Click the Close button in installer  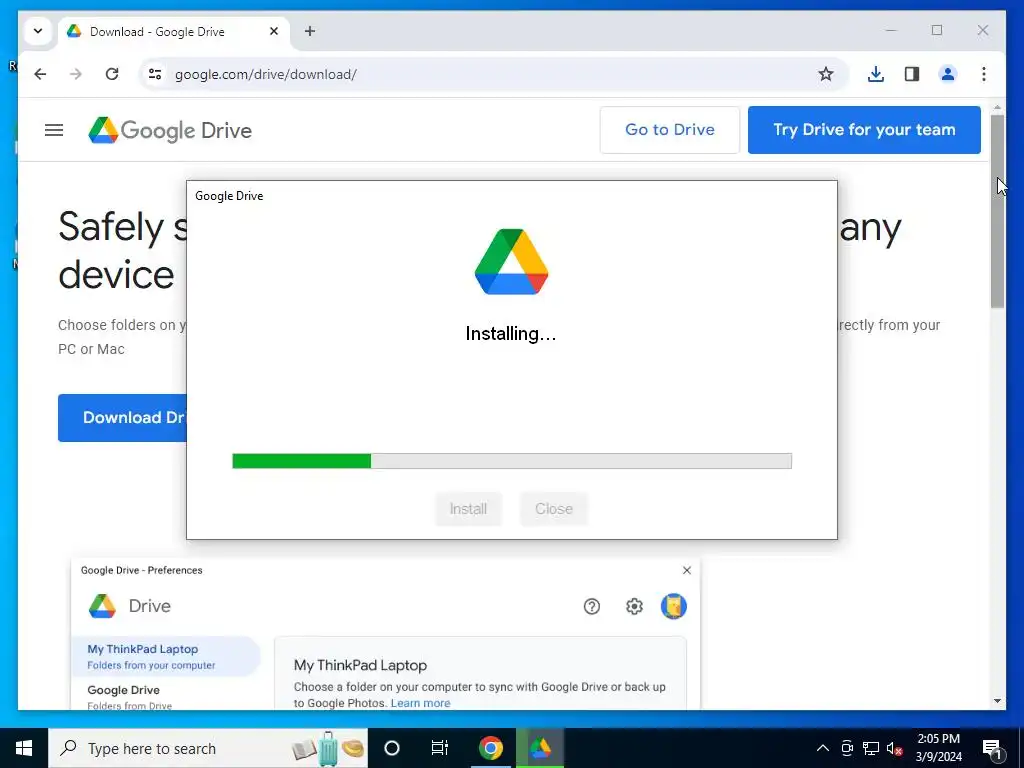coord(554,509)
